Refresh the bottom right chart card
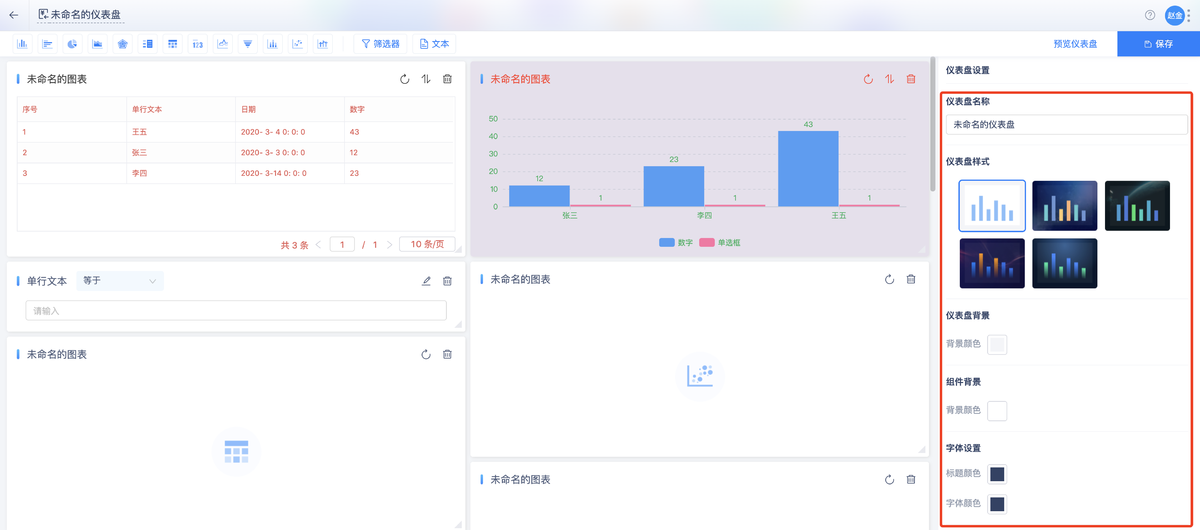The image size is (1200, 530). [x=889, y=480]
